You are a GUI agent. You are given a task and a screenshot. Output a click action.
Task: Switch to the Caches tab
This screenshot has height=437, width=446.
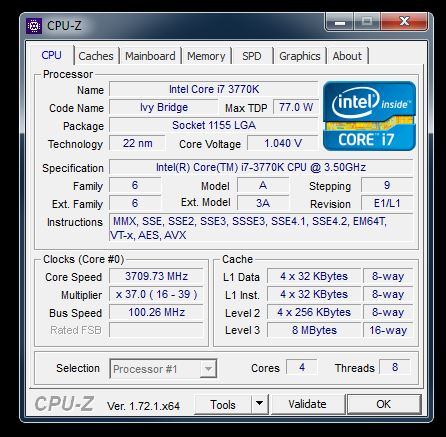(x=96, y=56)
